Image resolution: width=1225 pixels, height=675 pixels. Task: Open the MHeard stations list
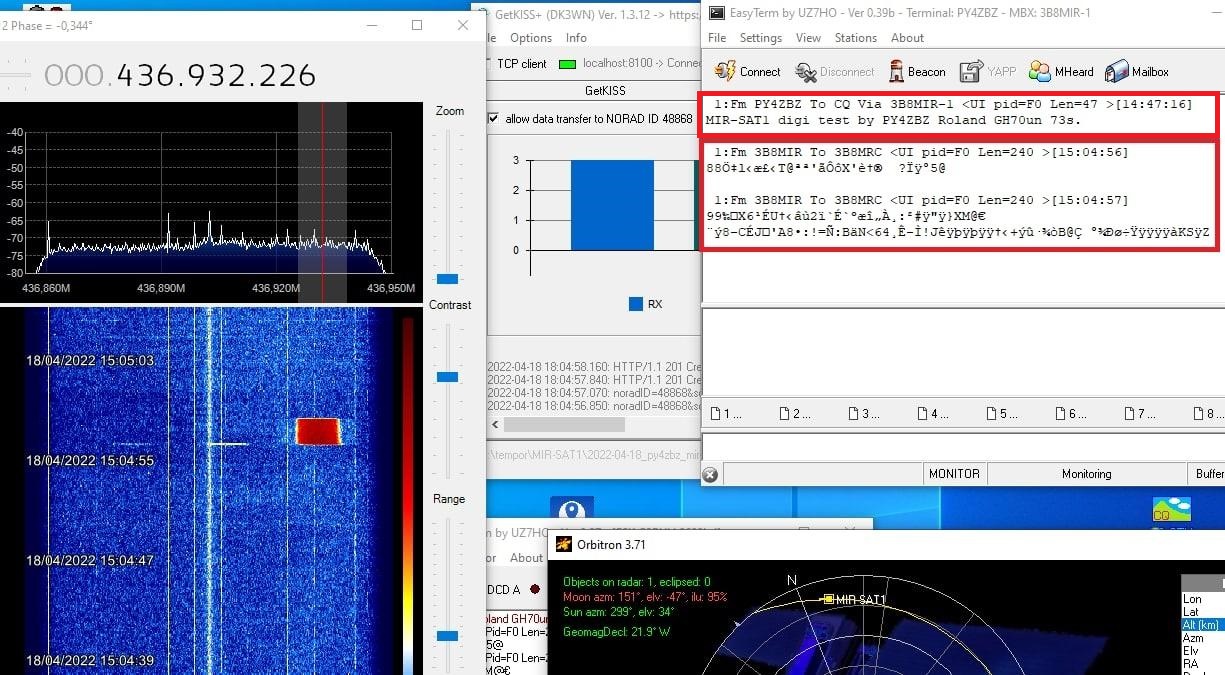tap(1061, 71)
